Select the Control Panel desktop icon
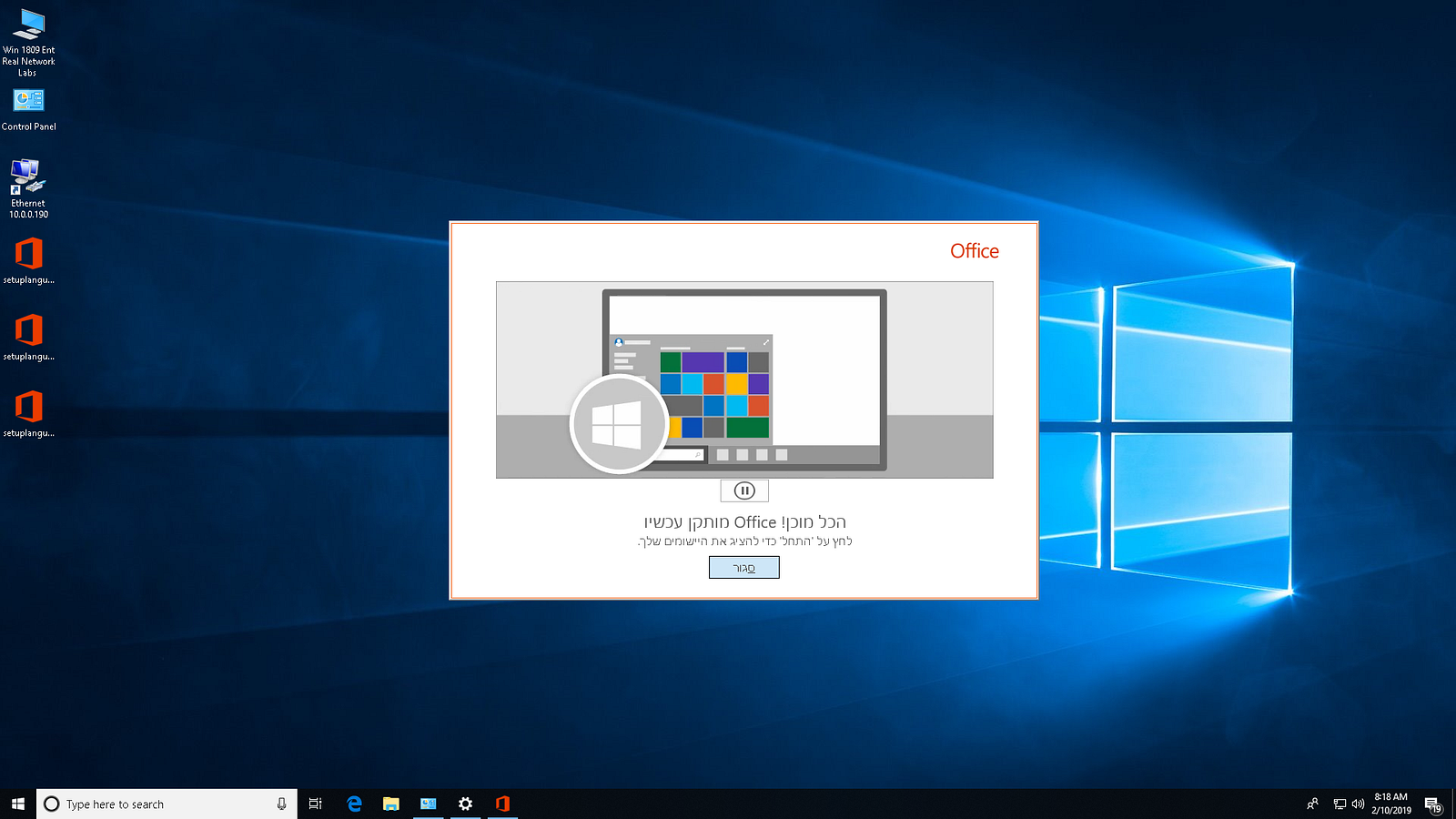This screenshot has width=1456, height=819. click(x=28, y=110)
